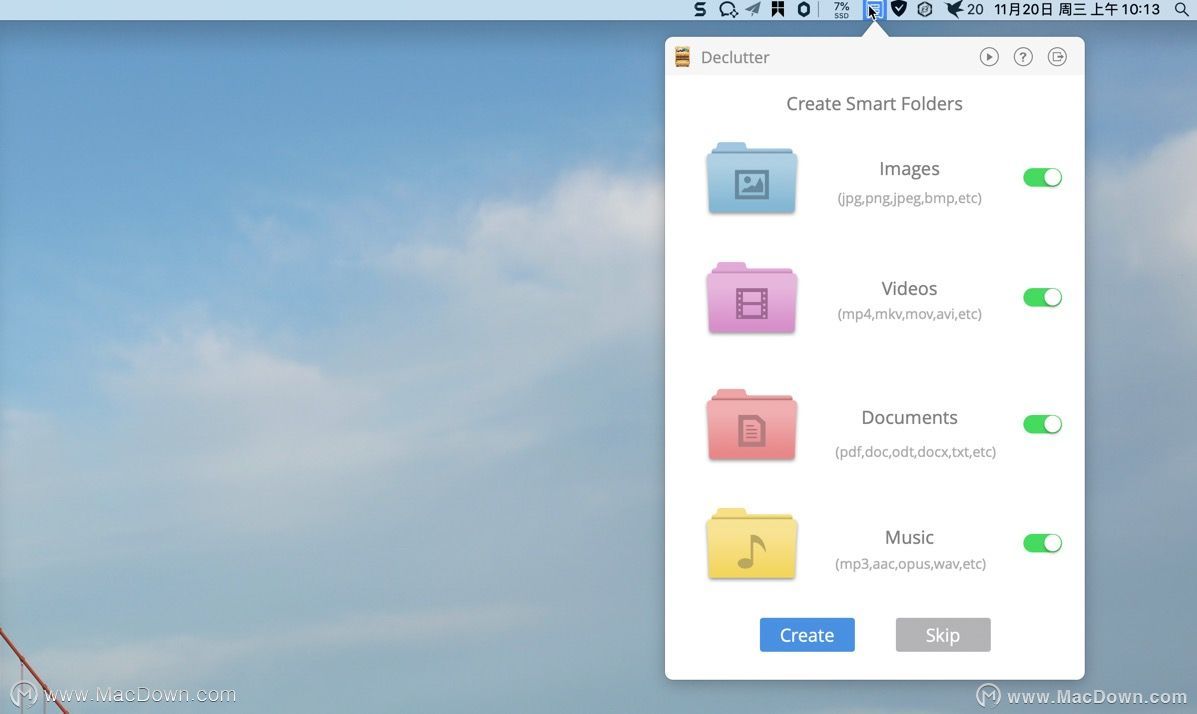Viewport: 1197px width, 714px height.
Task: Disable the Images smart folder toggle
Action: 1042,177
